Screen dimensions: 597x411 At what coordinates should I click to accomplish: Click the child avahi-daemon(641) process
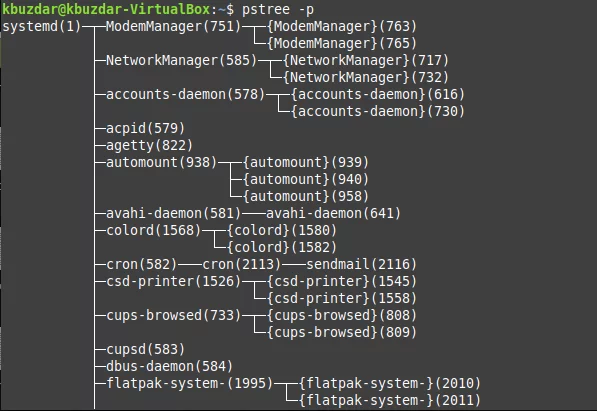[x=334, y=214]
